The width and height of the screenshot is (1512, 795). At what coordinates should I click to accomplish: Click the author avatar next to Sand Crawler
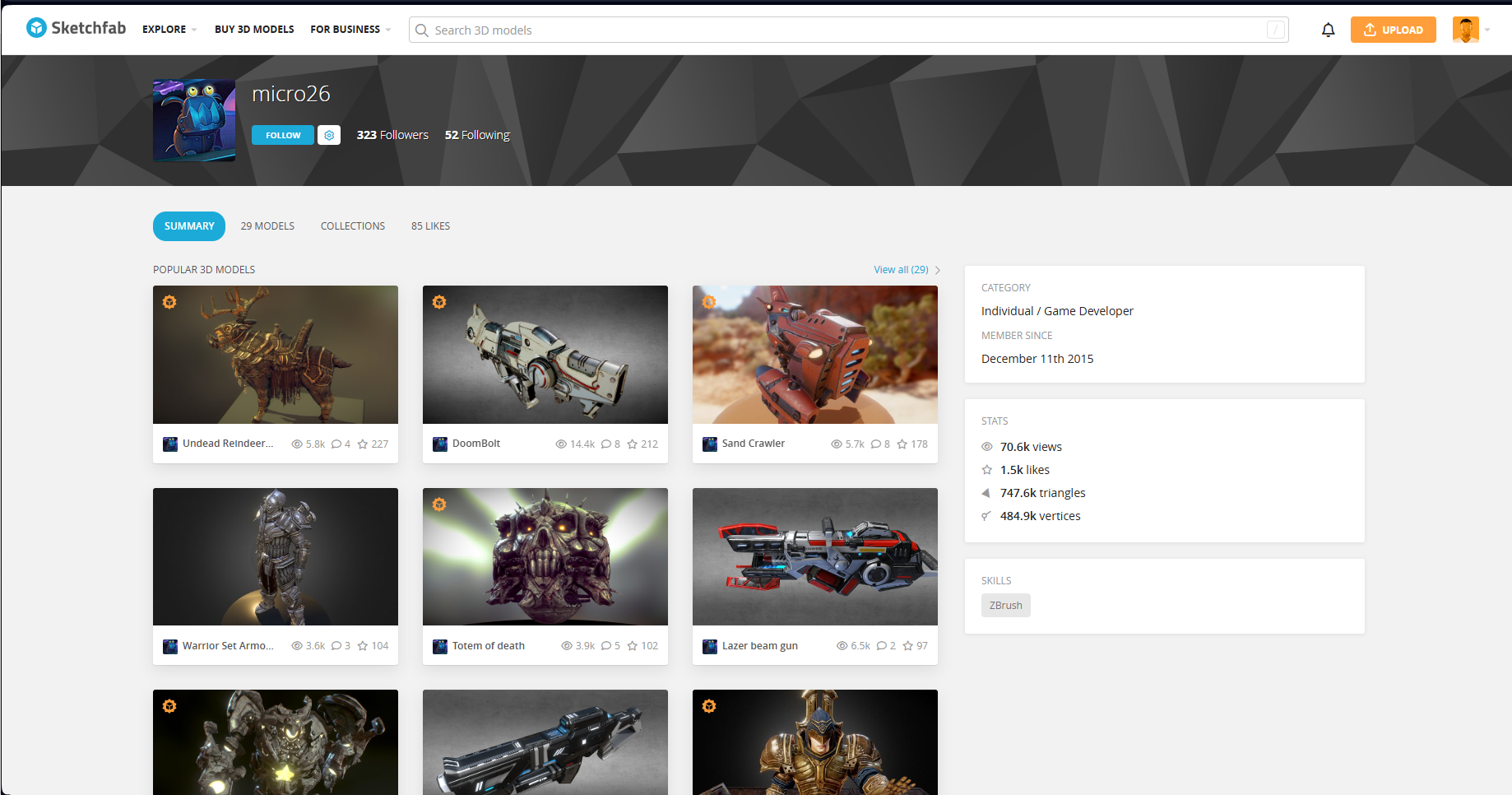pyautogui.click(x=710, y=444)
